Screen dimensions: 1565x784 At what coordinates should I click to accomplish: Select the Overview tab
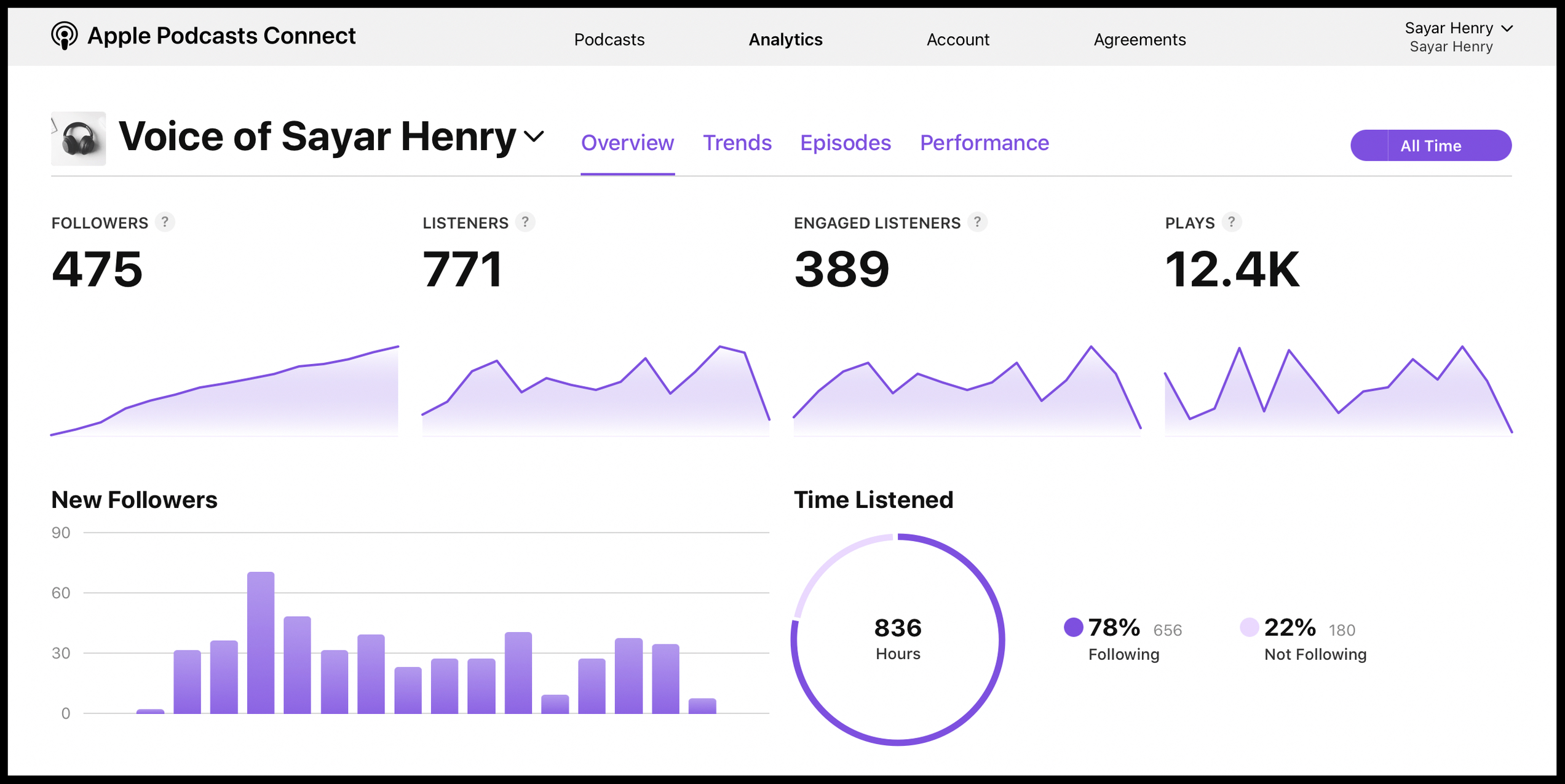coord(627,143)
